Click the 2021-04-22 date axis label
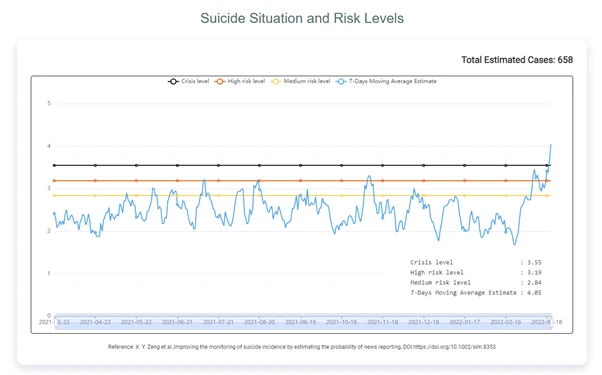 click(95, 322)
